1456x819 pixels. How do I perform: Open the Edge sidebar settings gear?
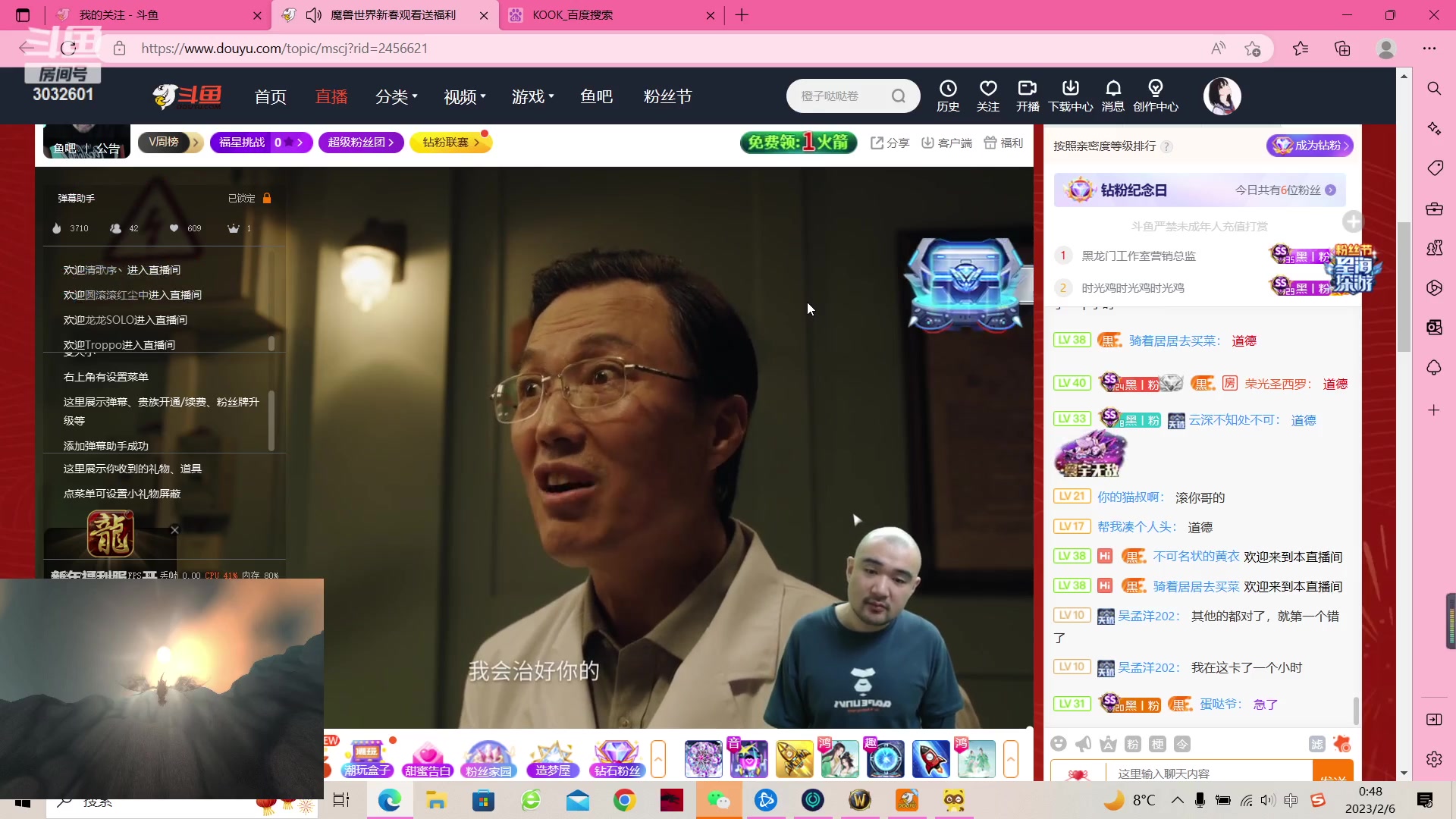pyautogui.click(x=1434, y=759)
